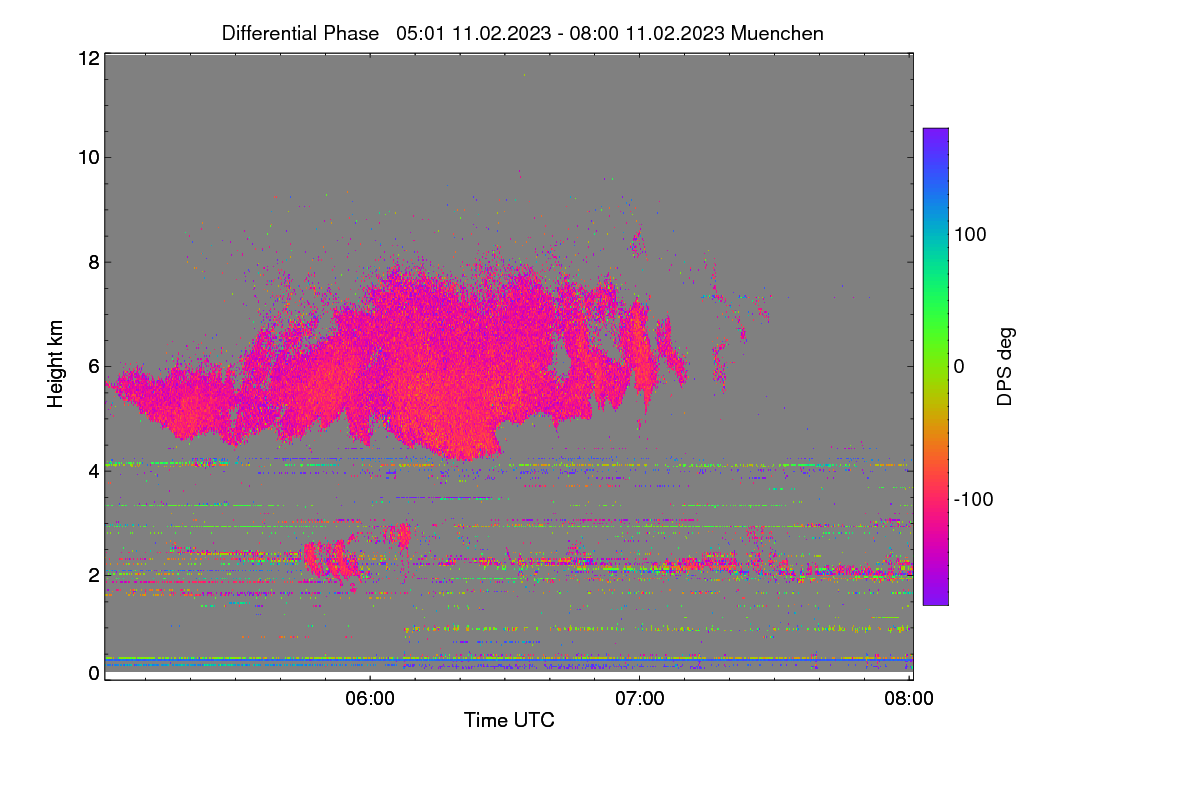Click the height tick label 0
The height and width of the screenshot is (800, 1200).
94,673
